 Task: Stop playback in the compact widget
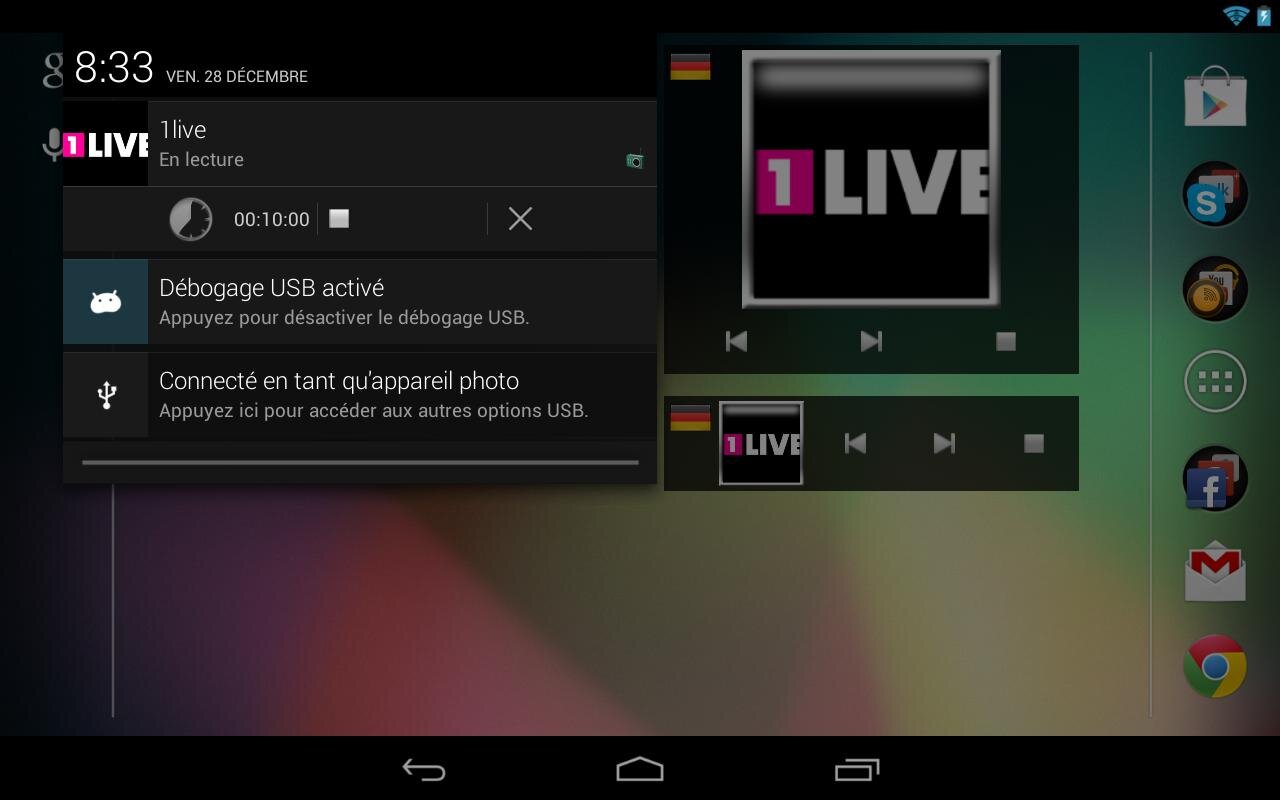tap(1034, 443)
